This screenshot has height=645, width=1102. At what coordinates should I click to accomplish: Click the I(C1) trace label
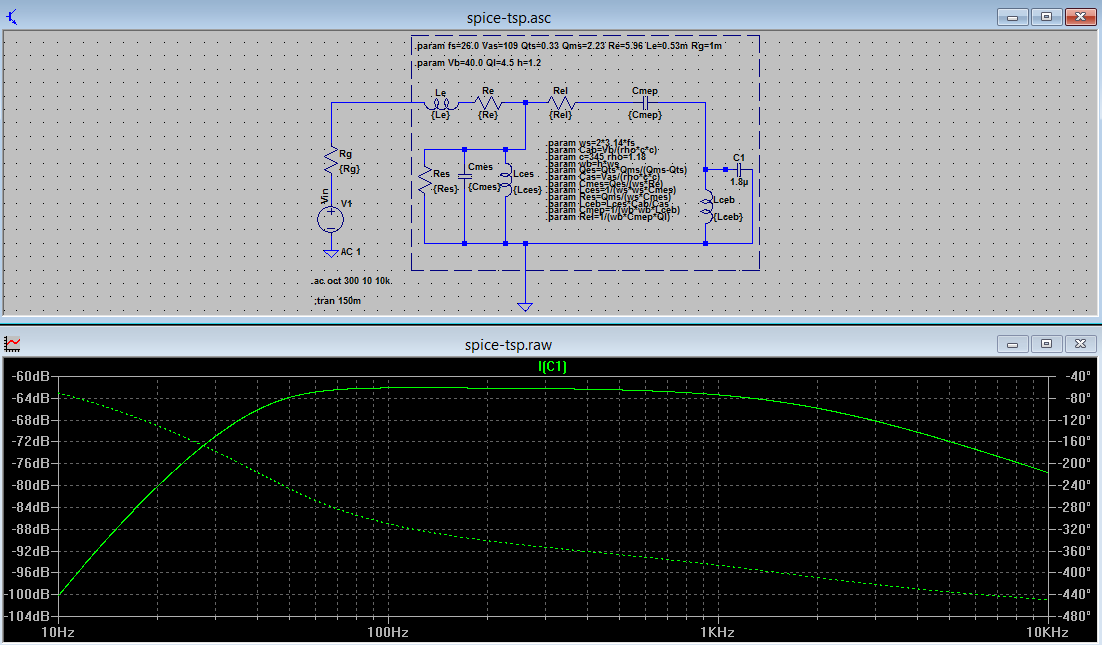pyautogui.click(x=552, y=367)
